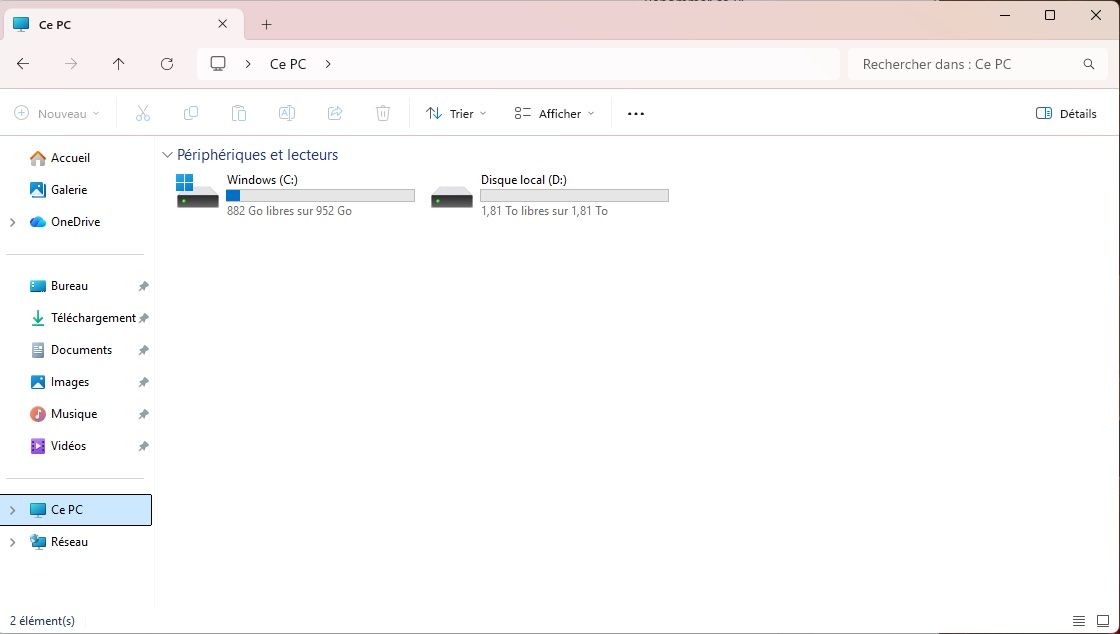The width and height of the screenshot is (1120, 634).
Task: Click the chevron before Ce PC in address bar
Action: point(248,64)
